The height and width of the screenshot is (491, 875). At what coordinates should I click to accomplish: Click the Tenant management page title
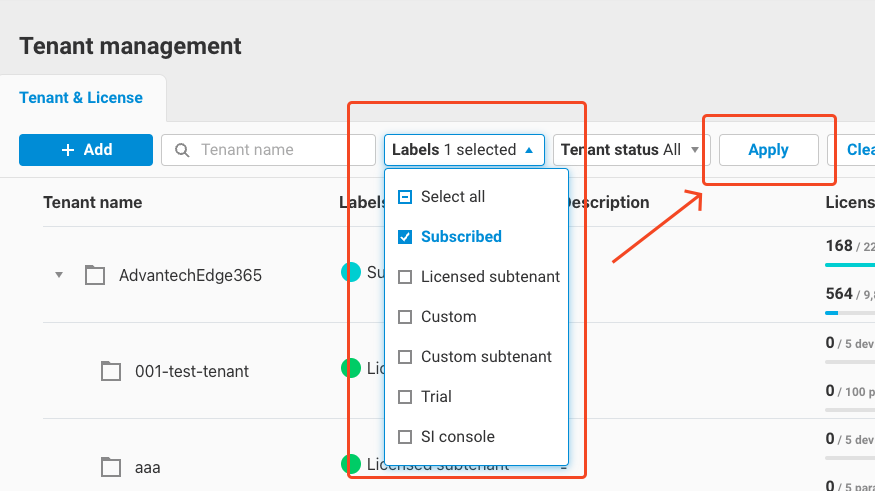click(131, 46)
